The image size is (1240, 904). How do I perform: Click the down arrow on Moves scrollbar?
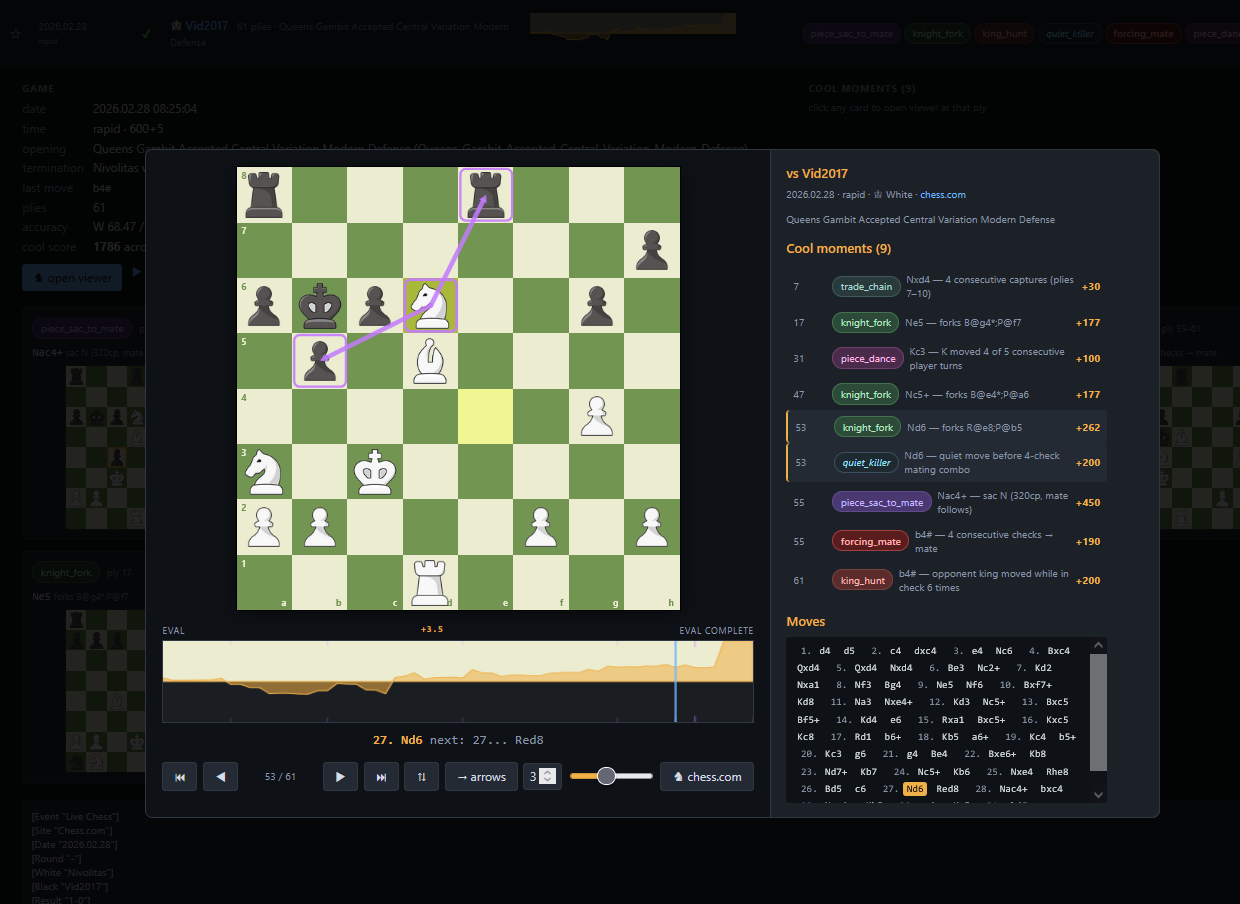(1099, 795)
